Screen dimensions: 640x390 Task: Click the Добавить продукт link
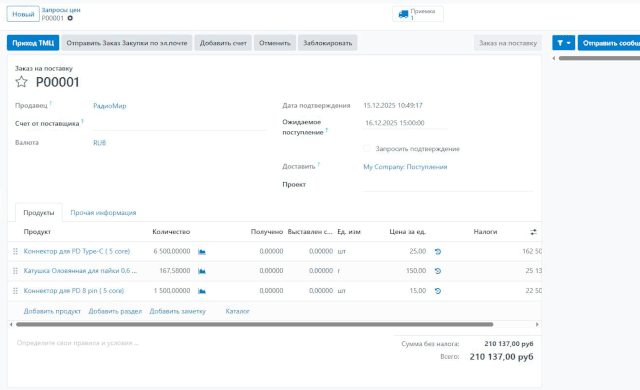click(52, 311)
